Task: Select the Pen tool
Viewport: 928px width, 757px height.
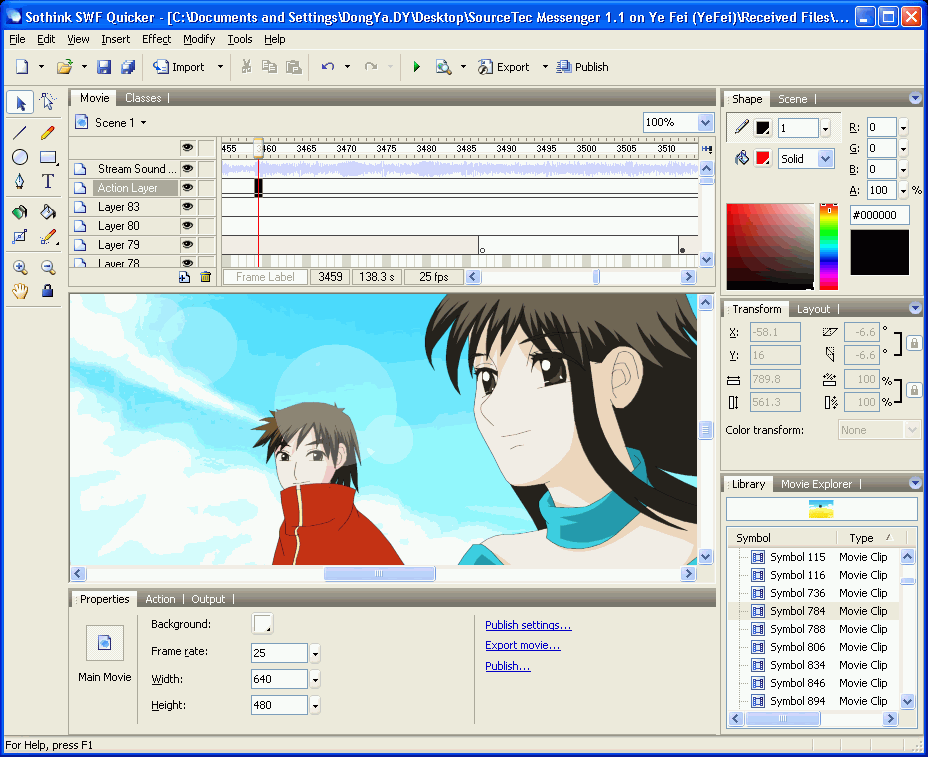Action: (x=20, y=181)
